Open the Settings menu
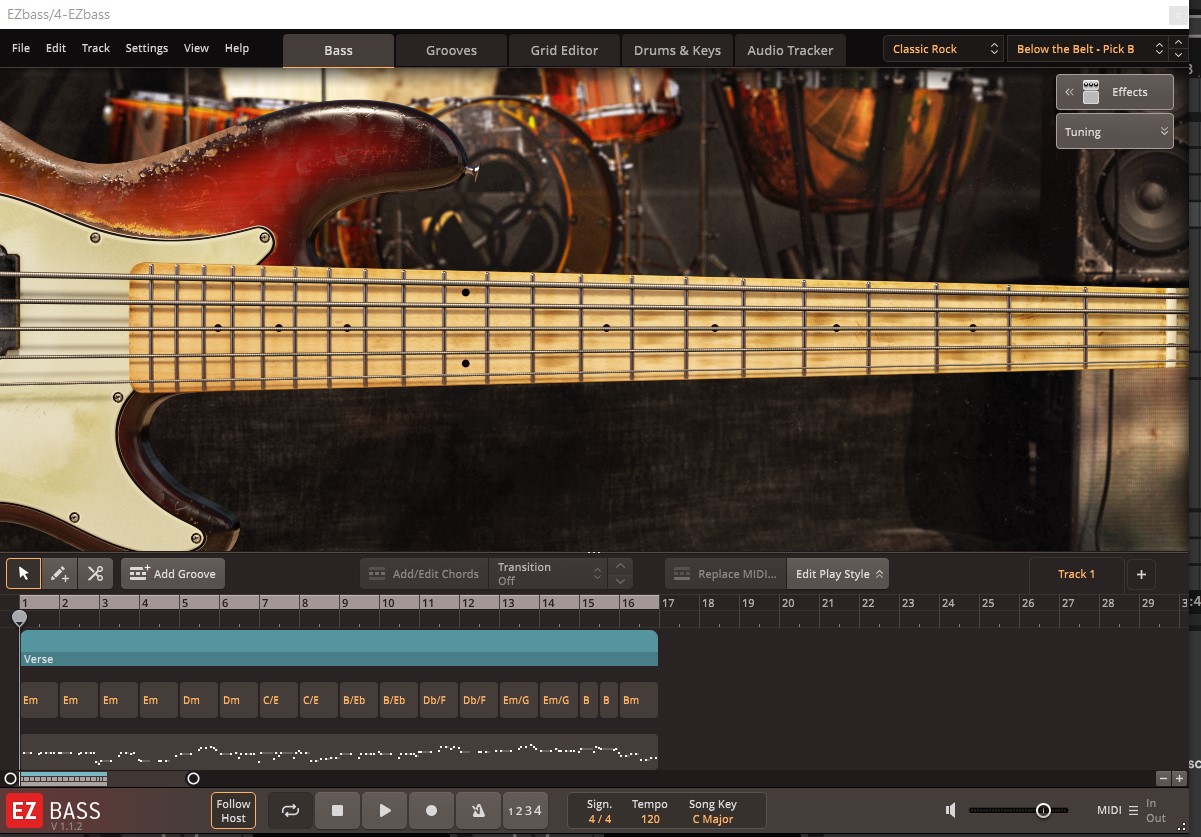The height and width of the screenshot is (837, 1201). coord(147,48)
